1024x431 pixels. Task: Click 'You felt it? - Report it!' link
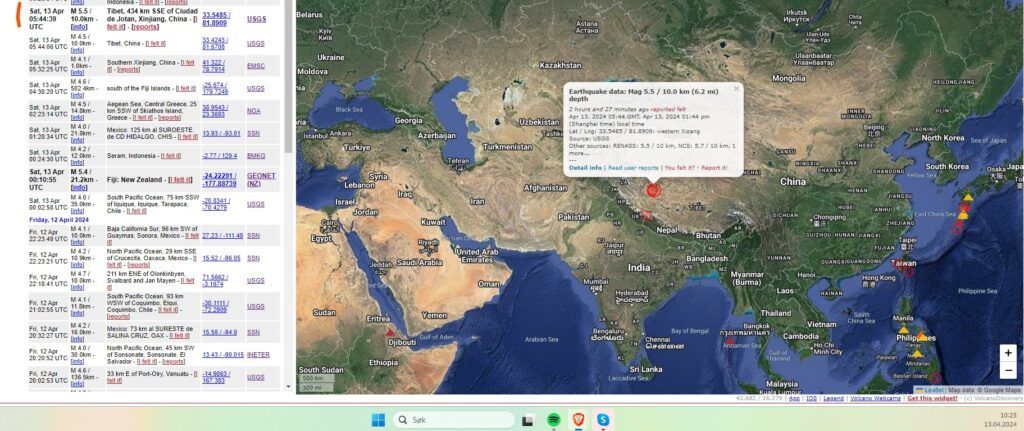pos(696,168)
